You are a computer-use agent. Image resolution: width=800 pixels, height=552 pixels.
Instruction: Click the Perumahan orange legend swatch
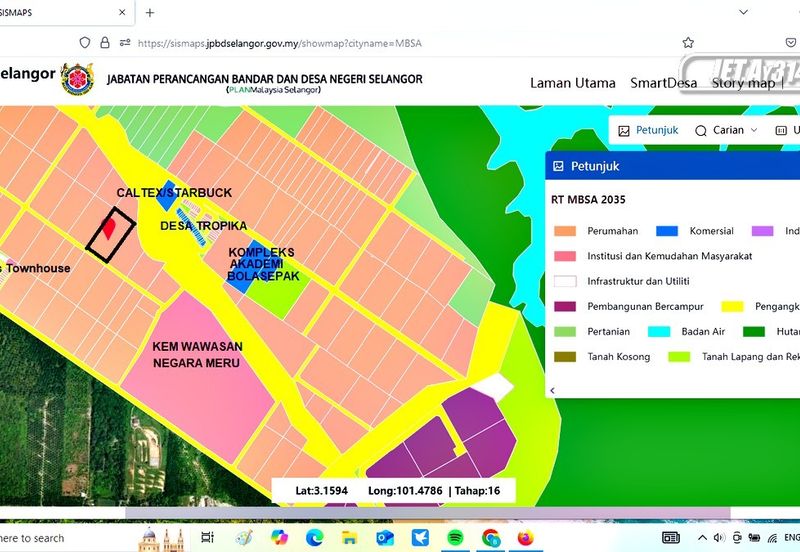click(x=565, y=231)
